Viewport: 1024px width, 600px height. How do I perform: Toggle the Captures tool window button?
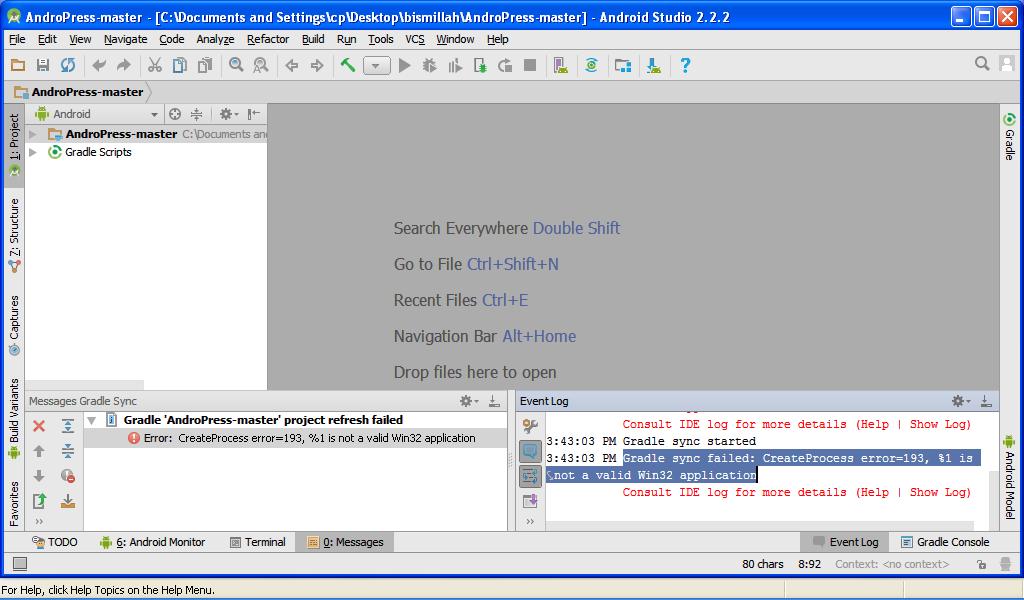pos(14,325)
